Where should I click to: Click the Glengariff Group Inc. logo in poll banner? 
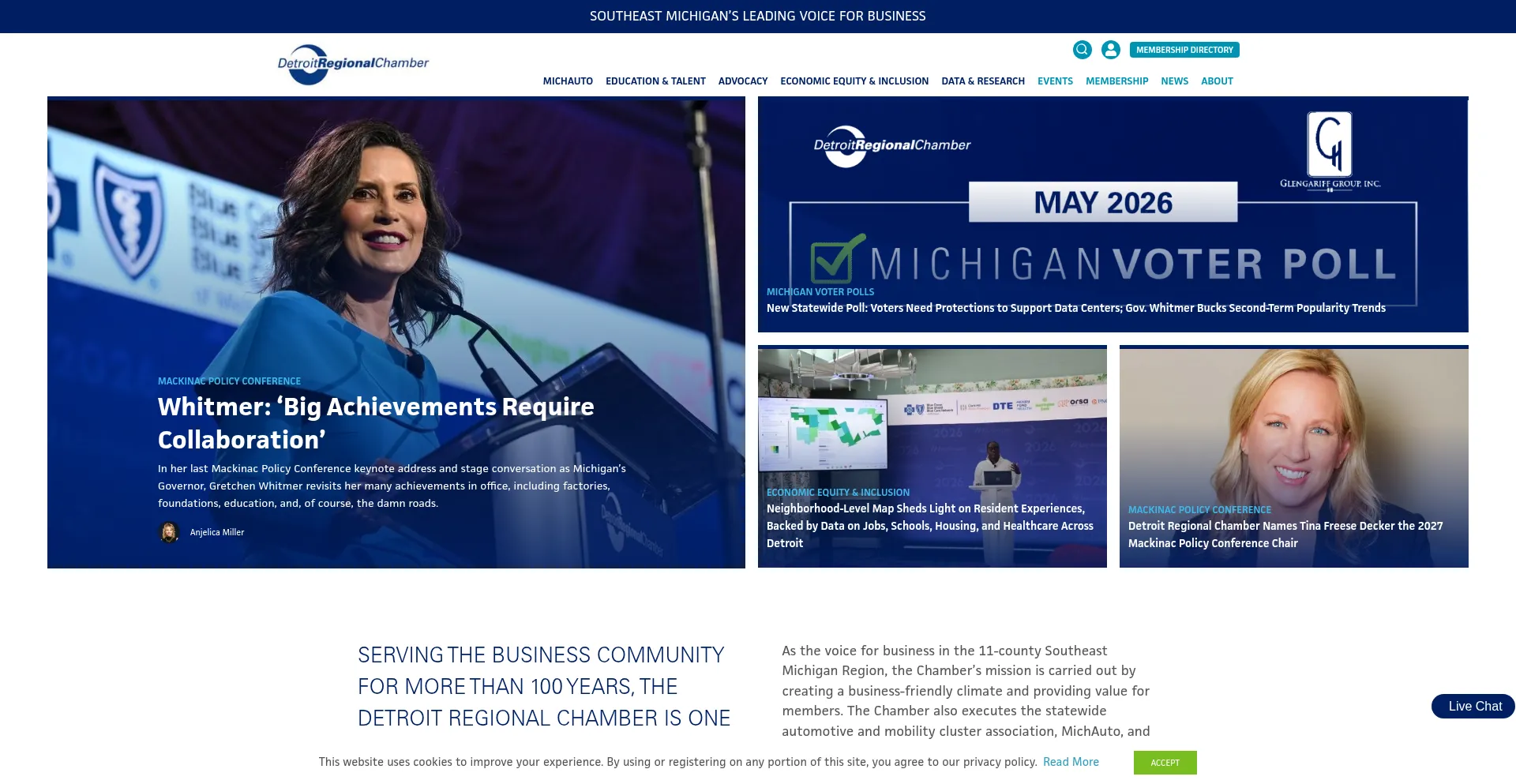coord(1330,150)
